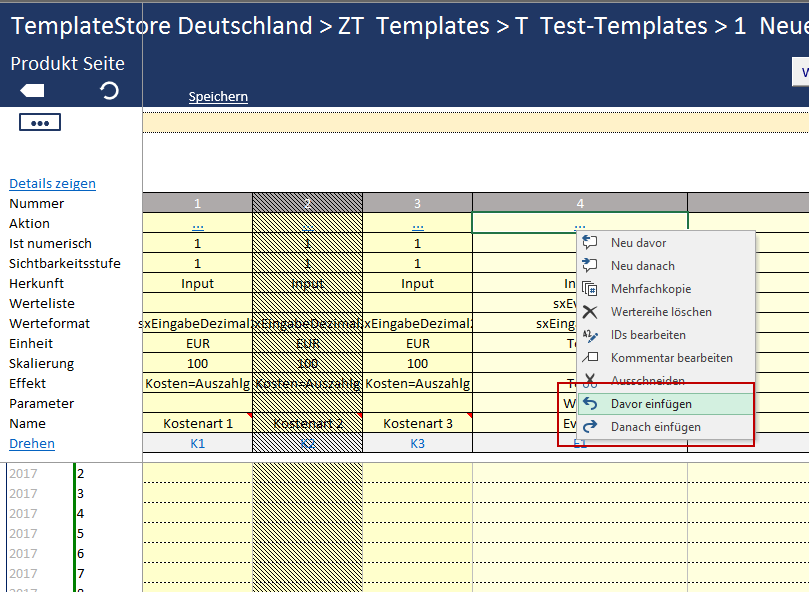Click the Drehen link

tap(32, 444)
